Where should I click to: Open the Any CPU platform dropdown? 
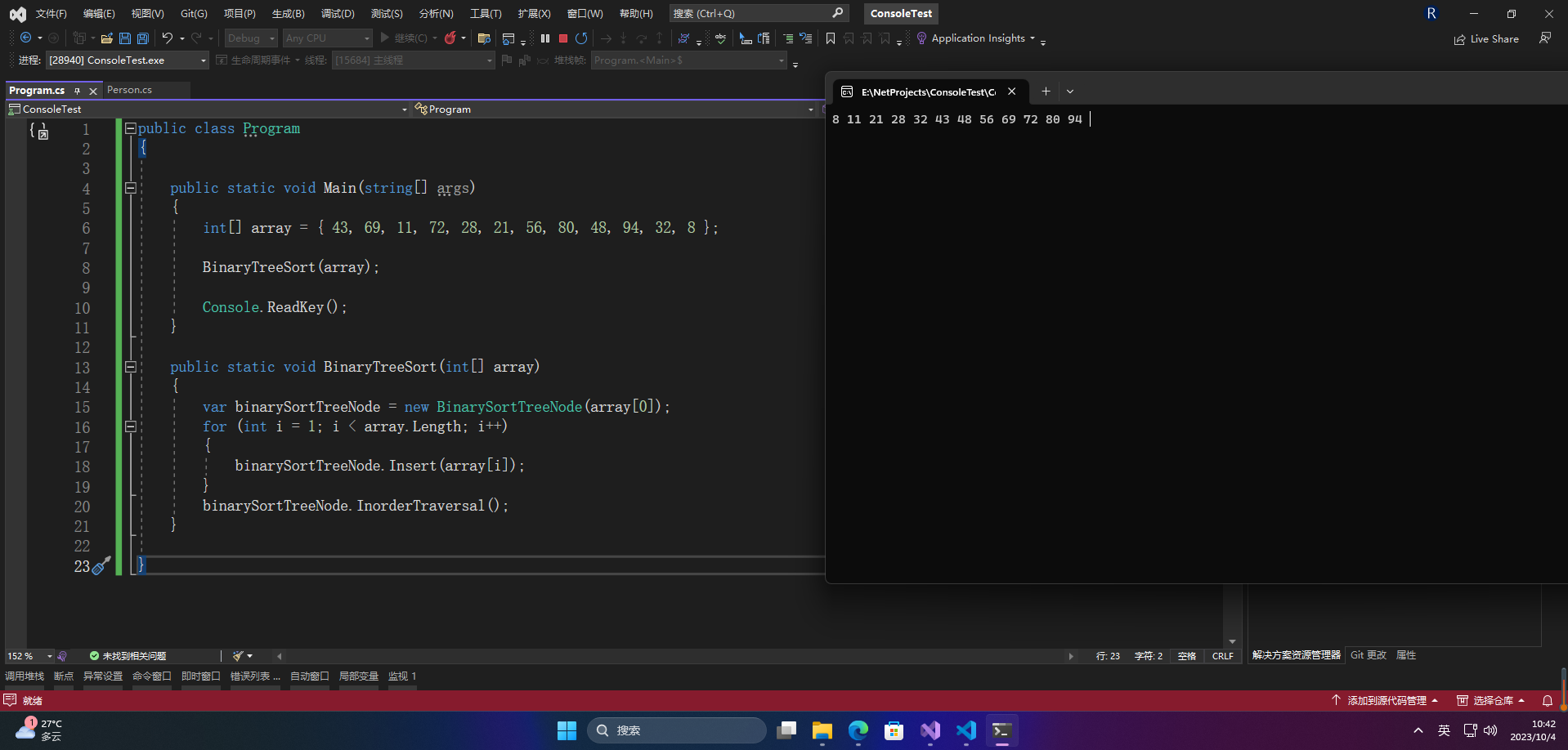[328, 38]
